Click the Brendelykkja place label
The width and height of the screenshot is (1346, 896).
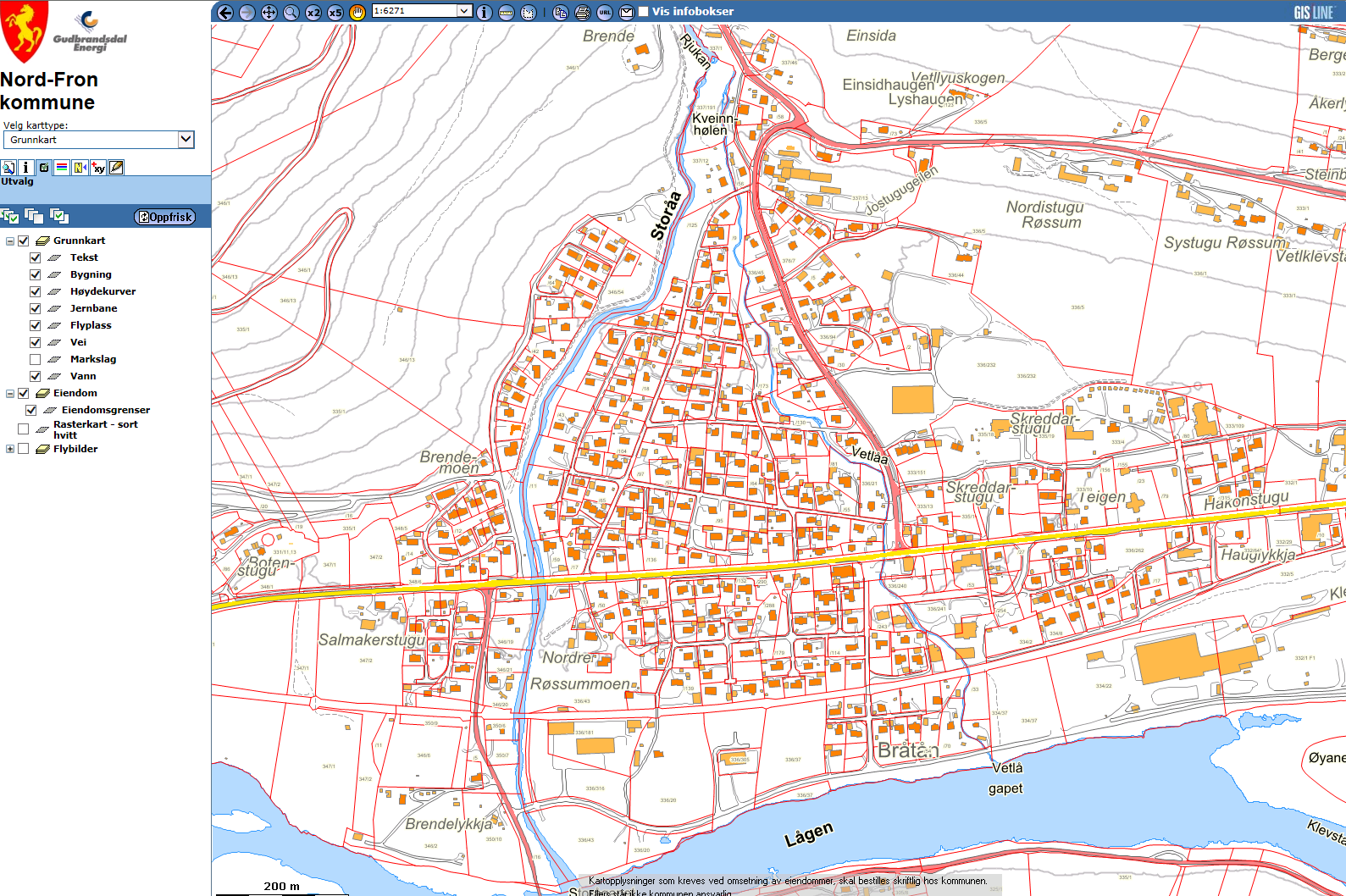(449, 824)
